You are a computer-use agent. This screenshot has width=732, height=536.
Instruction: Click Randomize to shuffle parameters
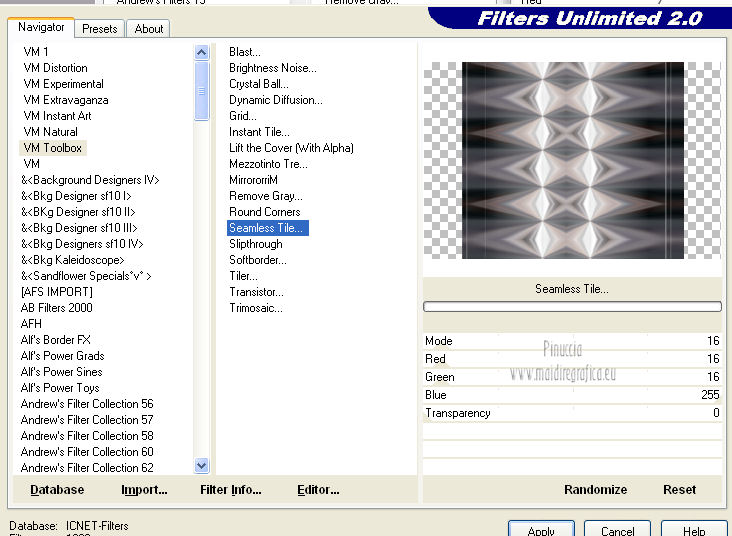(x=596, y=490)
